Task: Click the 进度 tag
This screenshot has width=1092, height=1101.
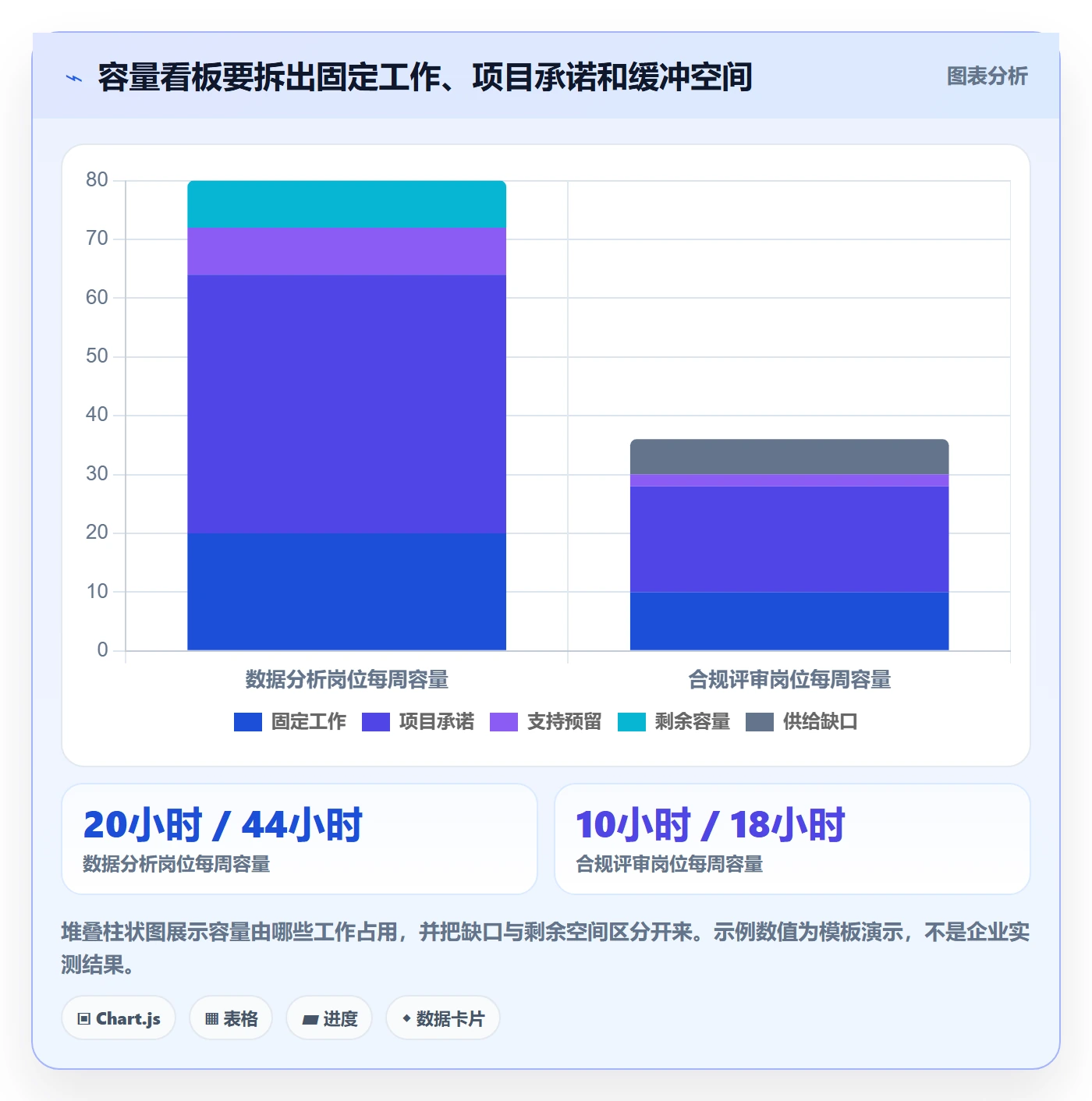Action: tap(329, 1018)
